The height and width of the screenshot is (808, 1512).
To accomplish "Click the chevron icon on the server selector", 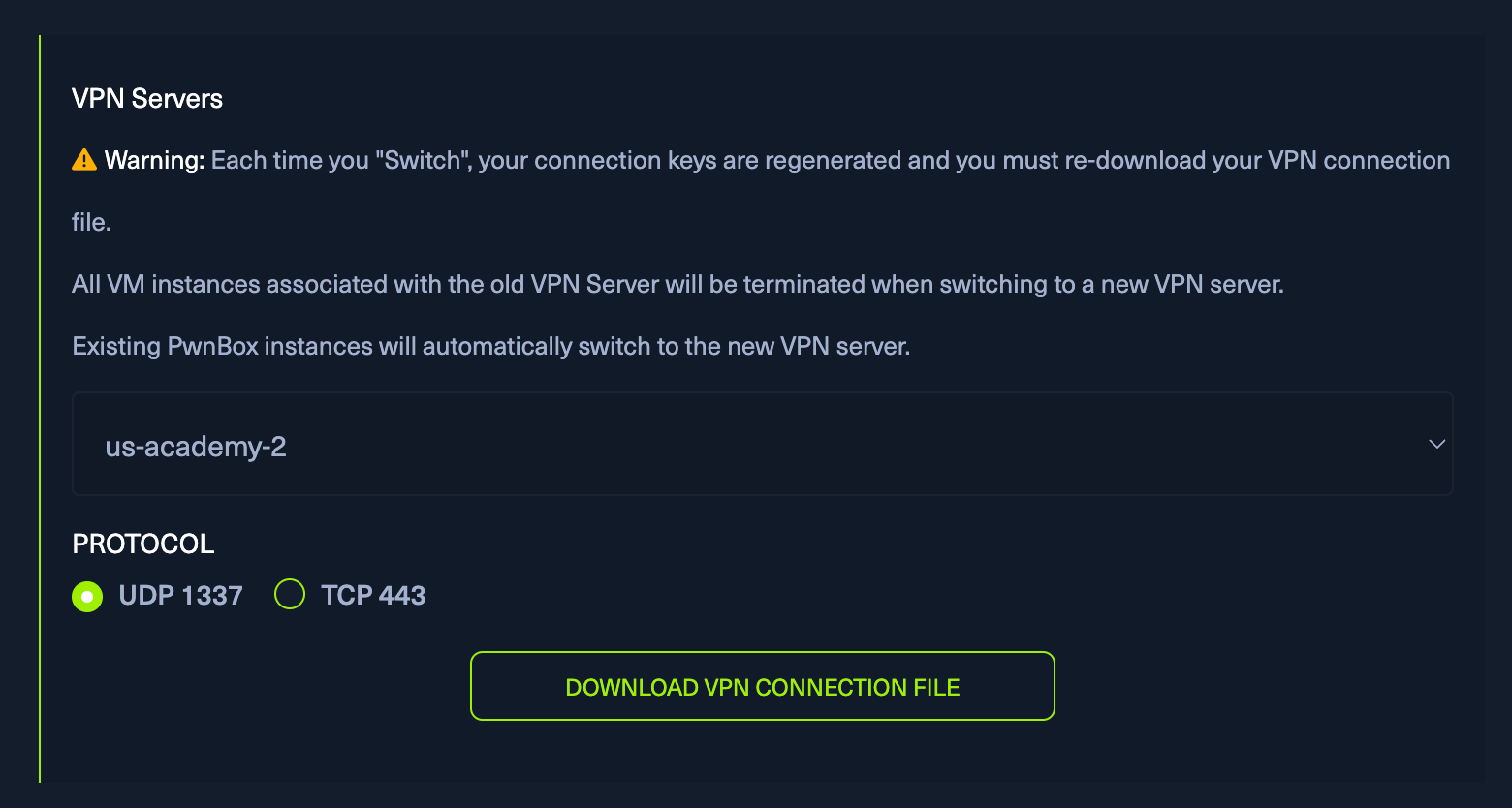I will click(x=1436, y=445).
